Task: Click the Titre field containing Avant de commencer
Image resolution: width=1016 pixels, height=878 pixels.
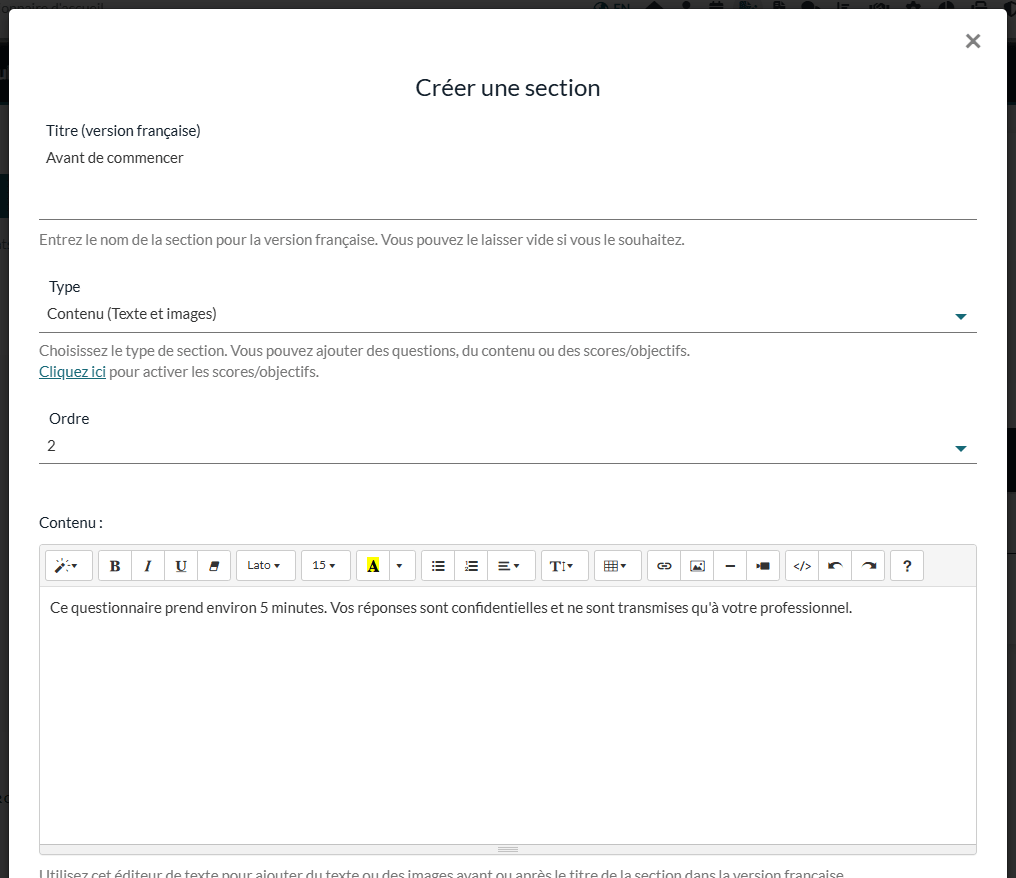Action: [x=507, y=183]
